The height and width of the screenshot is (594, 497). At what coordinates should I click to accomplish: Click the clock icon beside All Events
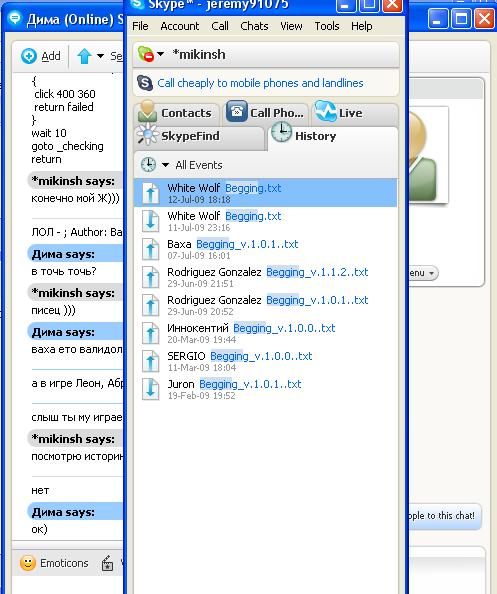click(148, 165)
